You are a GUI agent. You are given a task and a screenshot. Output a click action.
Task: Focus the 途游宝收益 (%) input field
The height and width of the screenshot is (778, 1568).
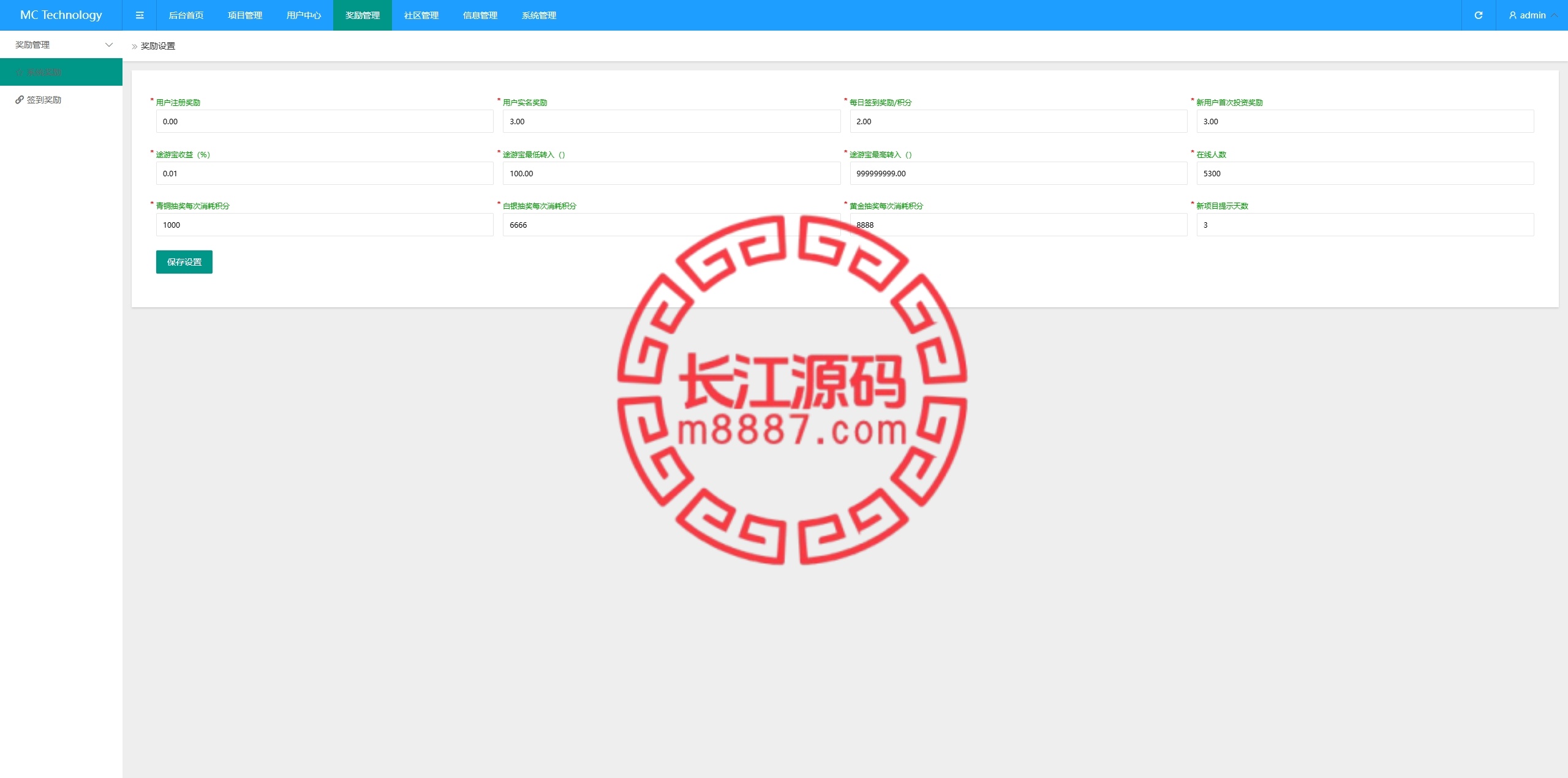[325, 173]
